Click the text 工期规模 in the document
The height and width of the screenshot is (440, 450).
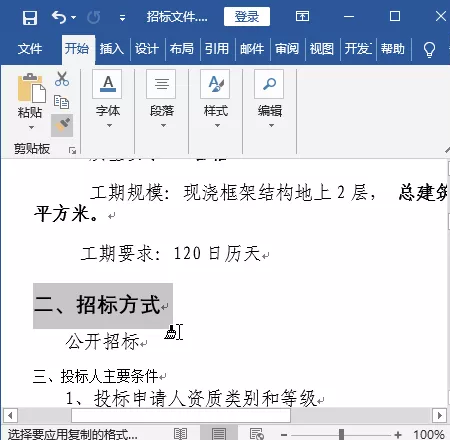tap(127, 193)
